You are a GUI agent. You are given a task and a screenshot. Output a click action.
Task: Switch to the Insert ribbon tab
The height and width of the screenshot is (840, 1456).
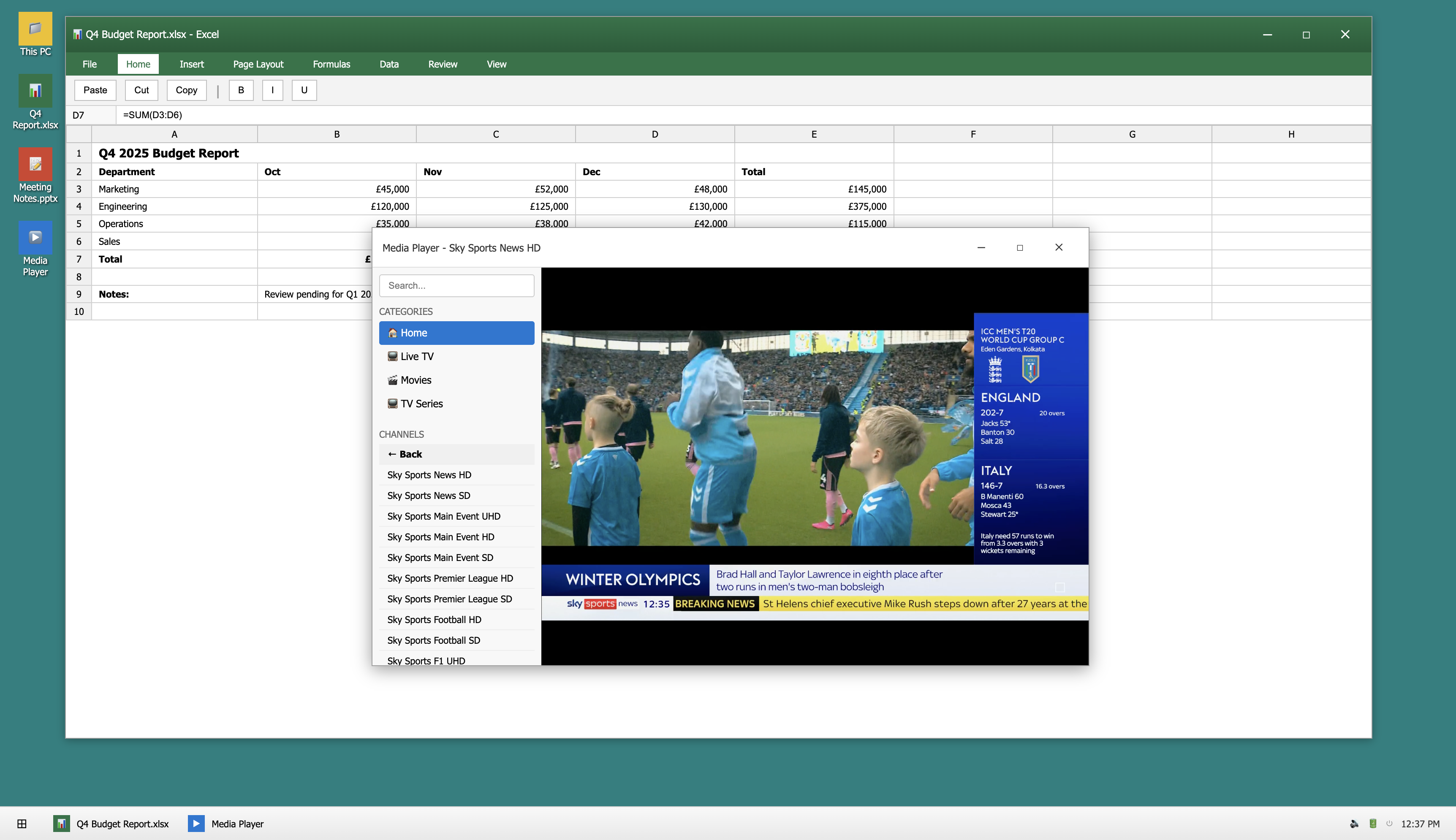pyautogui.click(x=192, y=64)
